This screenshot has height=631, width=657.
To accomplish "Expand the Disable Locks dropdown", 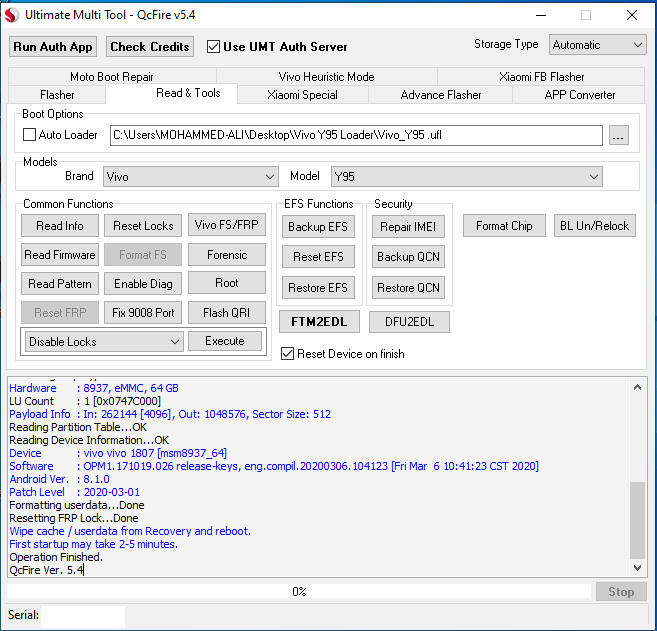I will point(104,341).
